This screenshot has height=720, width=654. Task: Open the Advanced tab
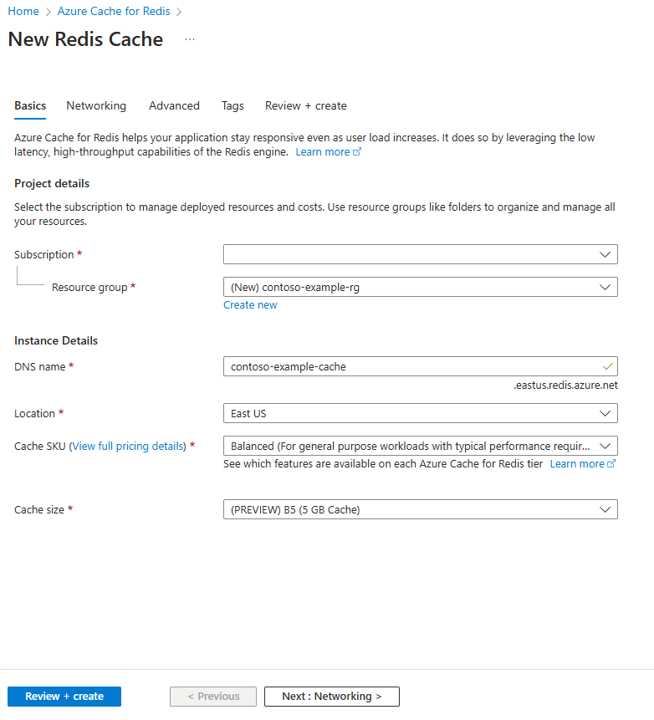(174, 106)
